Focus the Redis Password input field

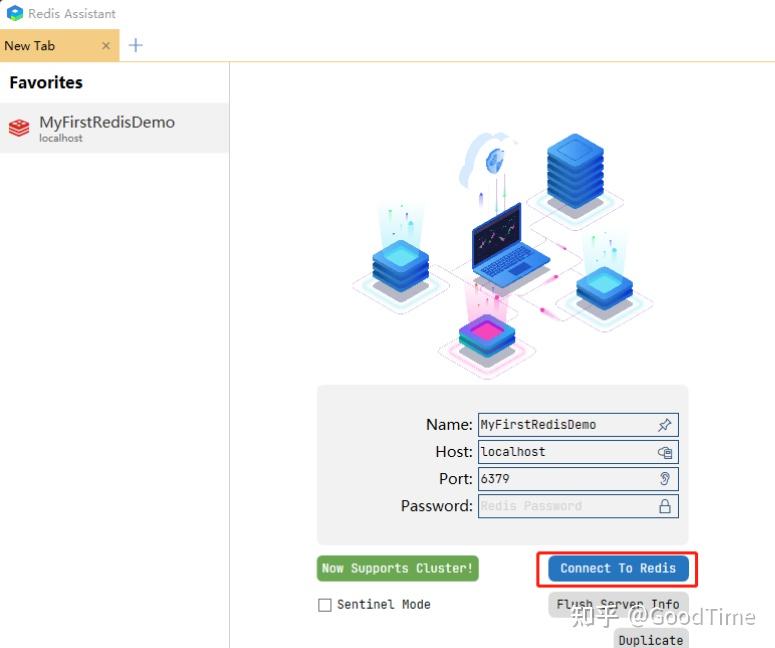tap(578, 506)
